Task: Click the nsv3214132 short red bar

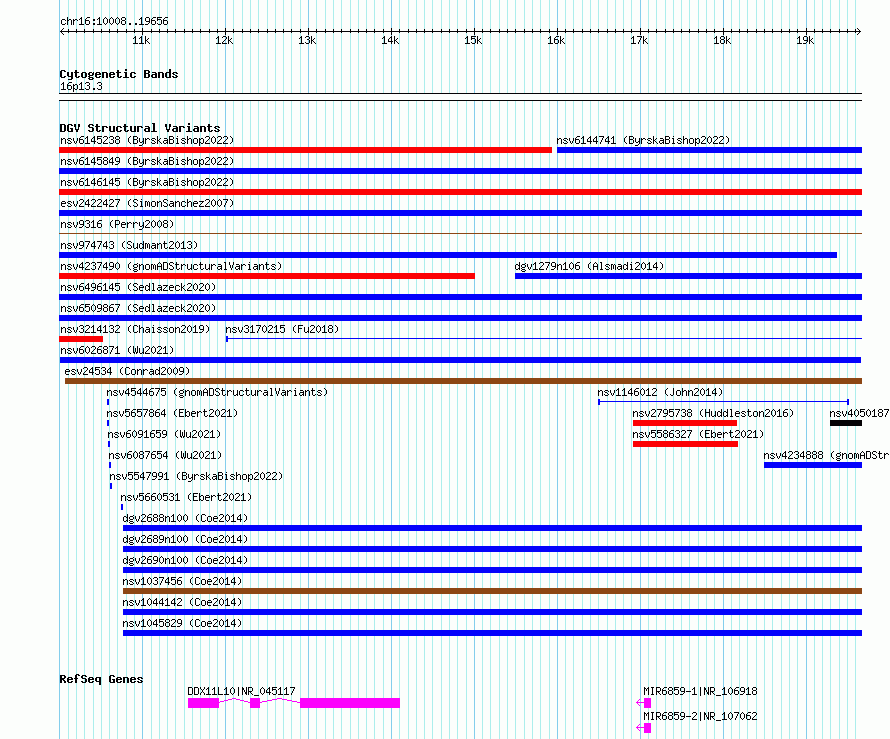Action: 81,339
